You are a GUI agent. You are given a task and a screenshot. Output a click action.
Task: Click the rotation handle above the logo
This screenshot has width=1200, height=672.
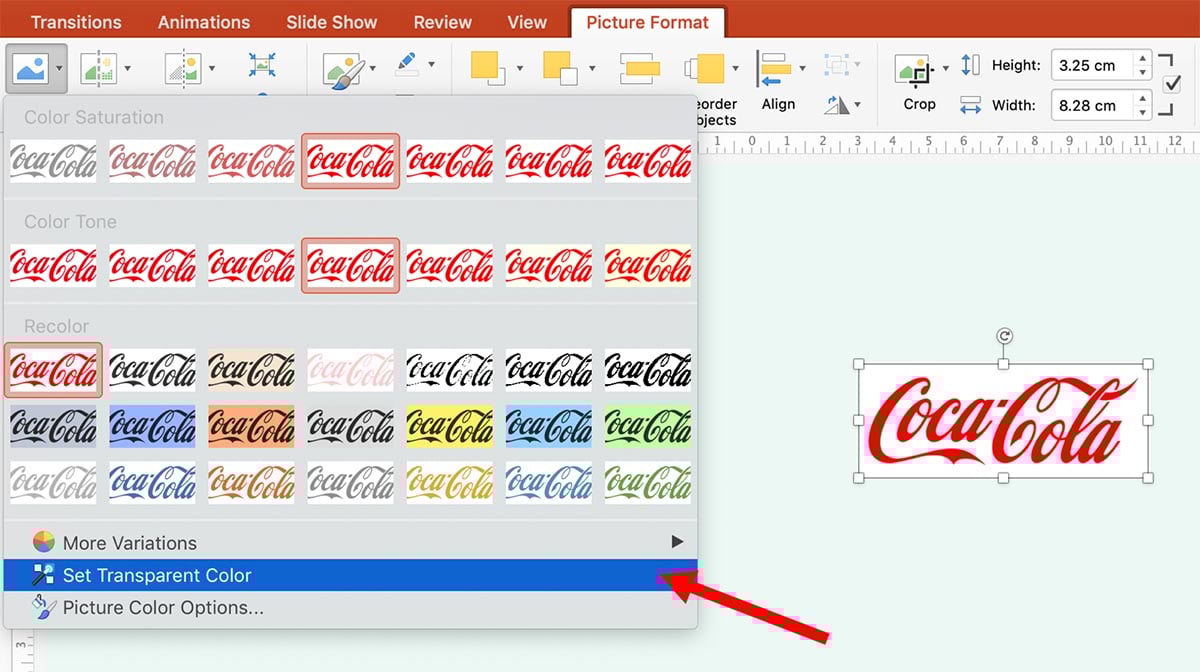point(1004,336)
